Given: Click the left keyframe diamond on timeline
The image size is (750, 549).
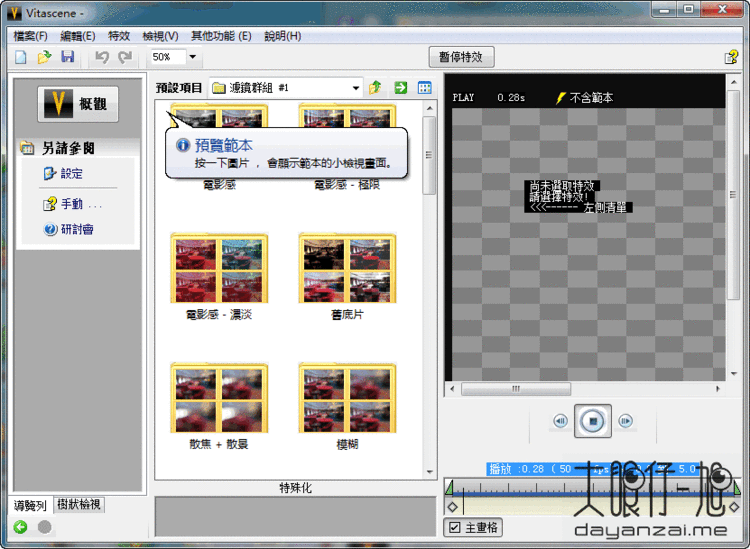Looking at the screenshot, I should [x=452, y=506].
